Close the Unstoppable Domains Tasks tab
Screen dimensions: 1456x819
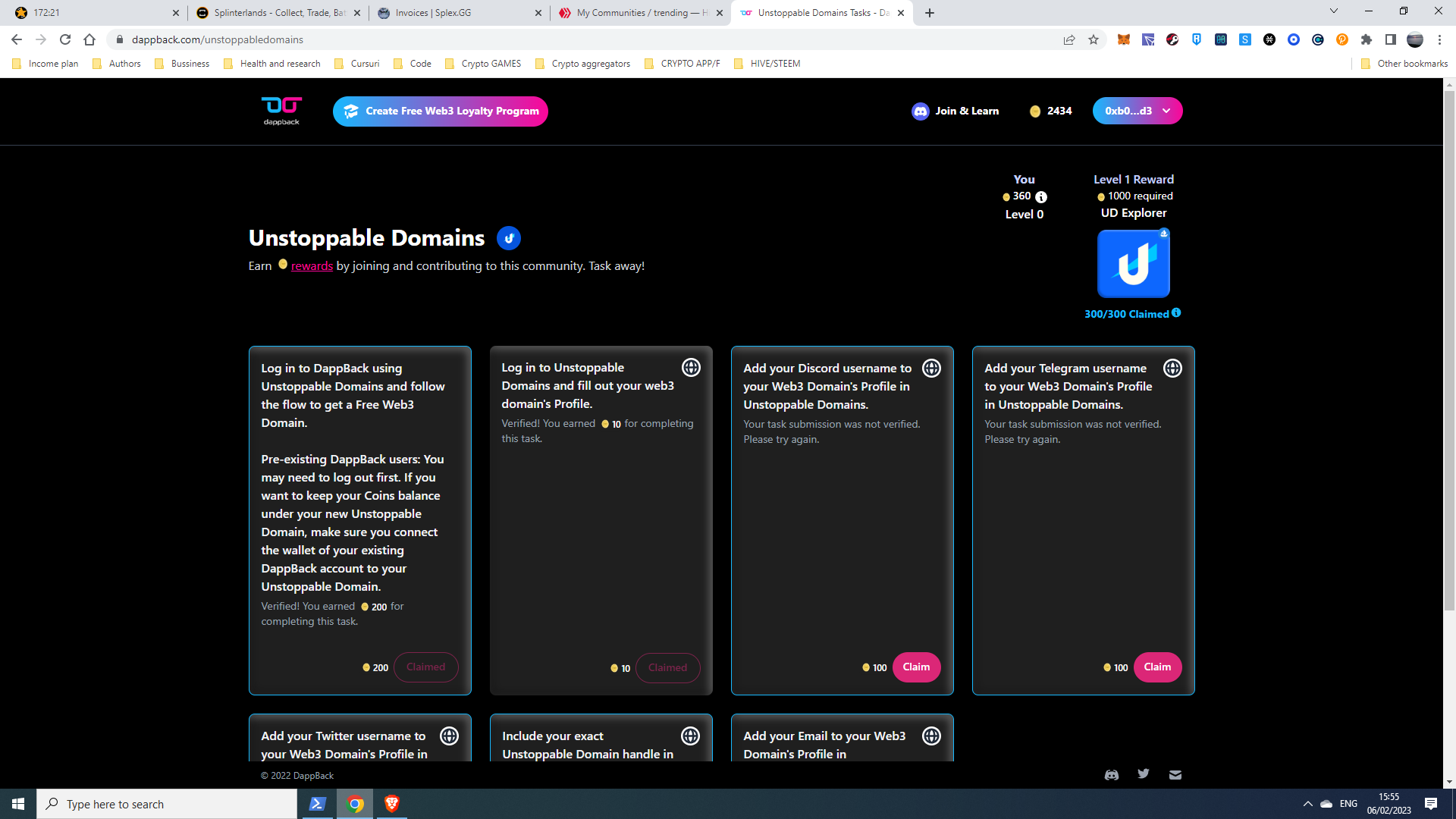pos(901,13)
